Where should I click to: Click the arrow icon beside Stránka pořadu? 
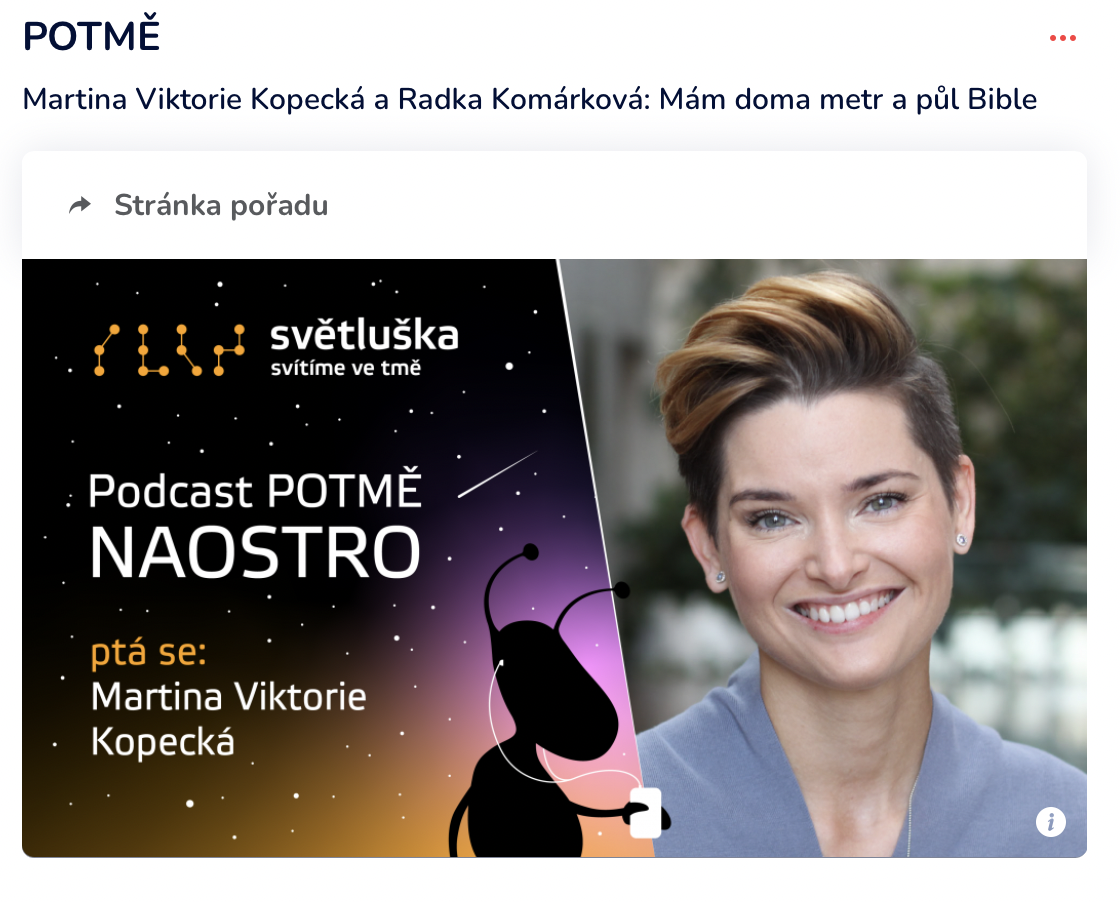pyautogui.click(x=80, y=206)
